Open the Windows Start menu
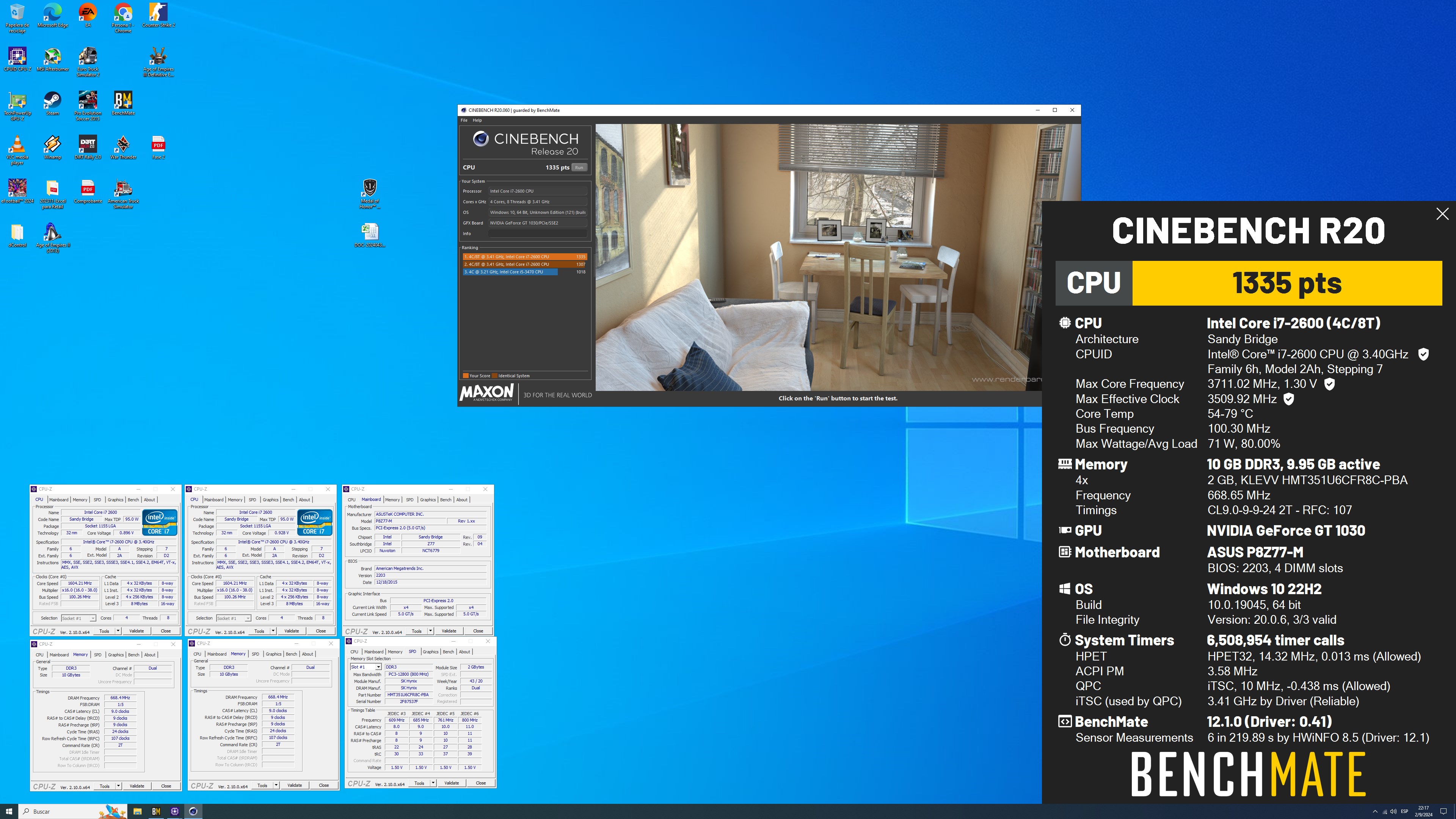The image size is (1456, 819). (9, 811)
